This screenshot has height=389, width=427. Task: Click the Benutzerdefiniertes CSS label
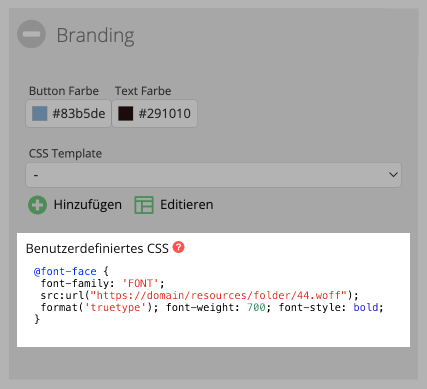pyautogui.click(x=97, y=249)
